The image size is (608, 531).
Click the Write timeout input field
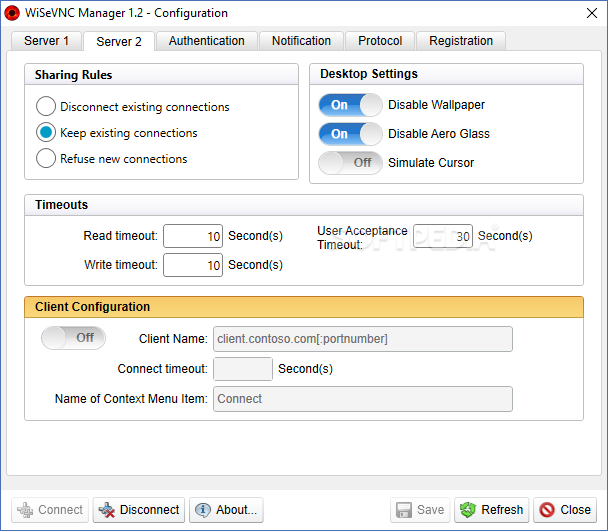pyautogui.click(x=193, y=265)
